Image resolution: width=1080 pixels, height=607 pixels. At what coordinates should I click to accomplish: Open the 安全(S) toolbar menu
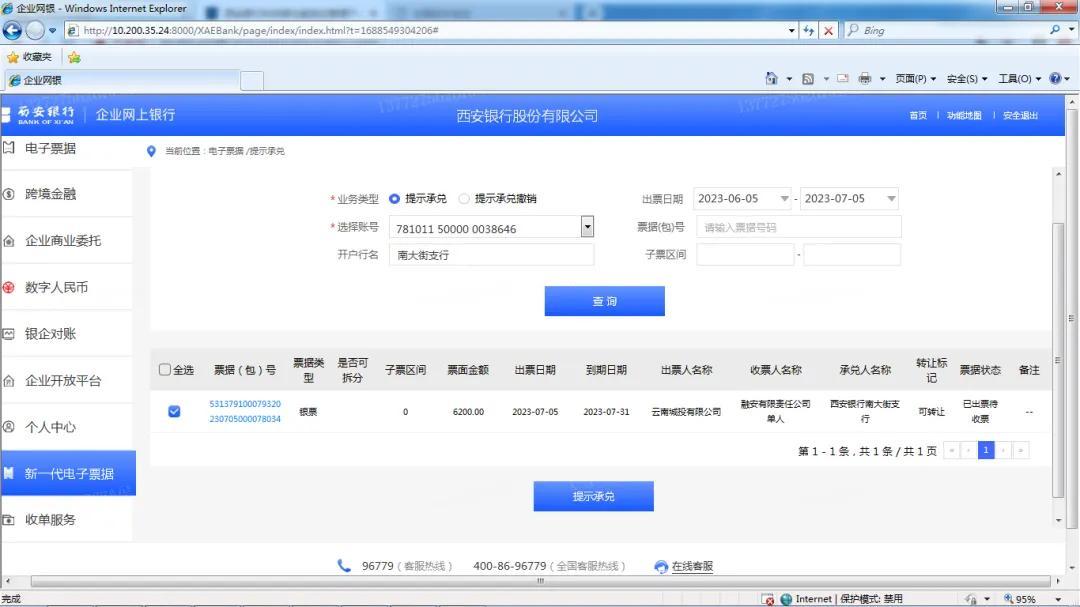967,79
